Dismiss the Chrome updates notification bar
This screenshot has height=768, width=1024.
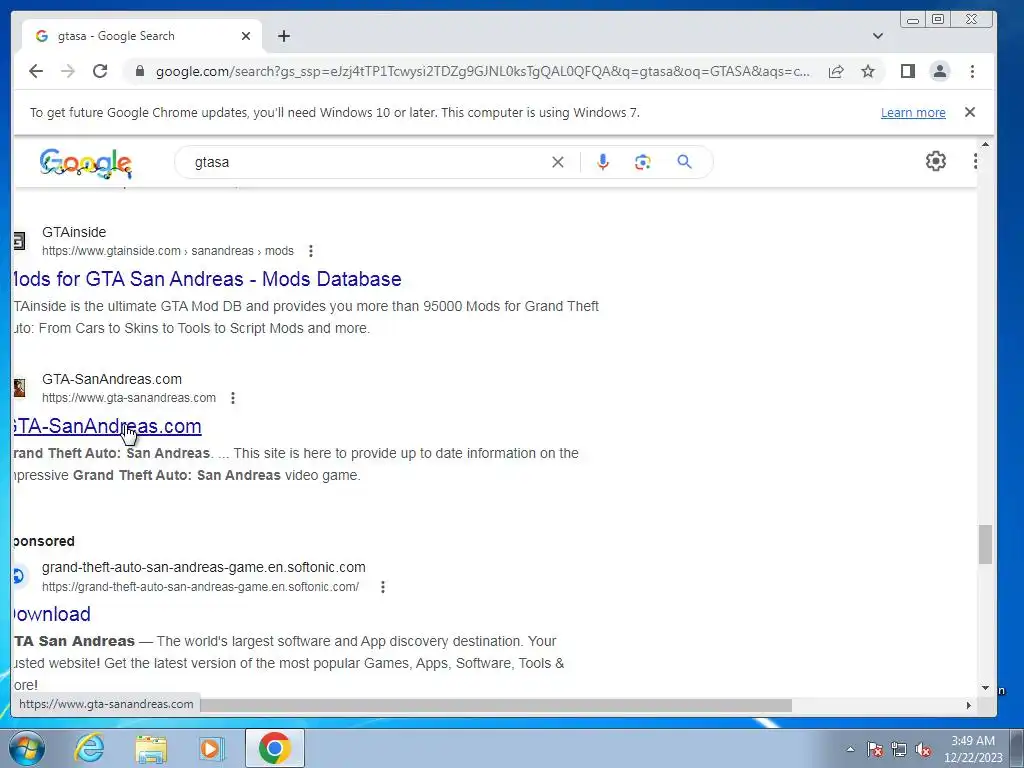(x=970, y=112)
